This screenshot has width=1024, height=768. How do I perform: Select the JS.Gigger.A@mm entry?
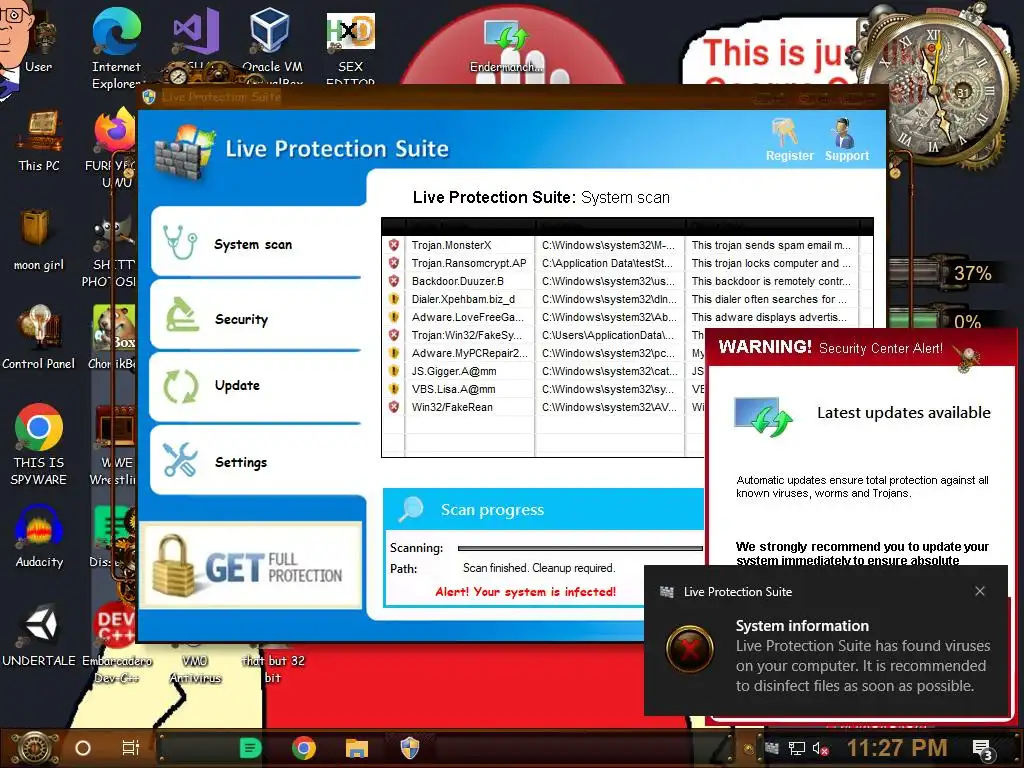(545, 371)
